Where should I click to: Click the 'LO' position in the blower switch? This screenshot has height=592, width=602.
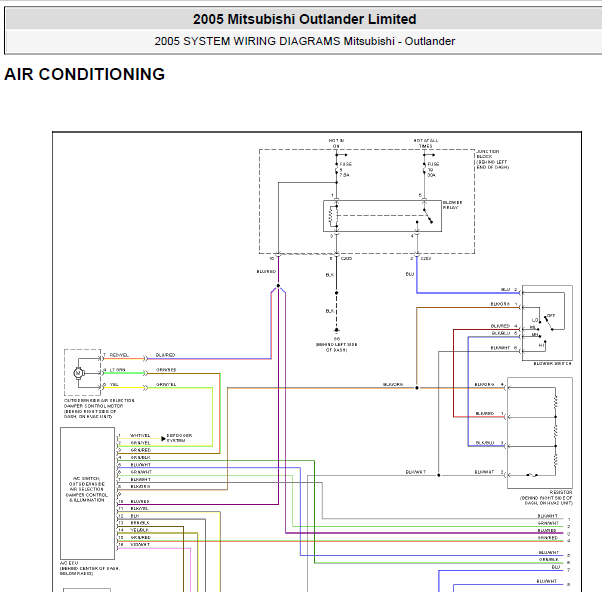pos(535,320)
